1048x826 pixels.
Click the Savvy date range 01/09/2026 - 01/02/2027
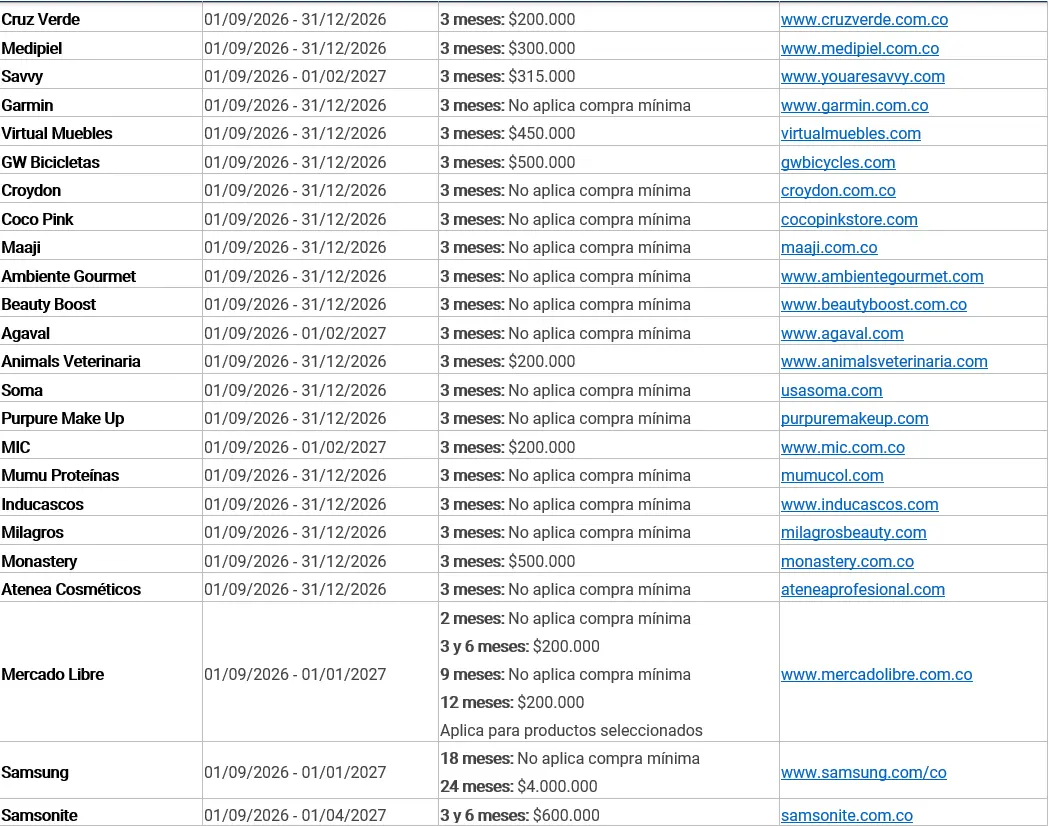[x=295, y=76]
